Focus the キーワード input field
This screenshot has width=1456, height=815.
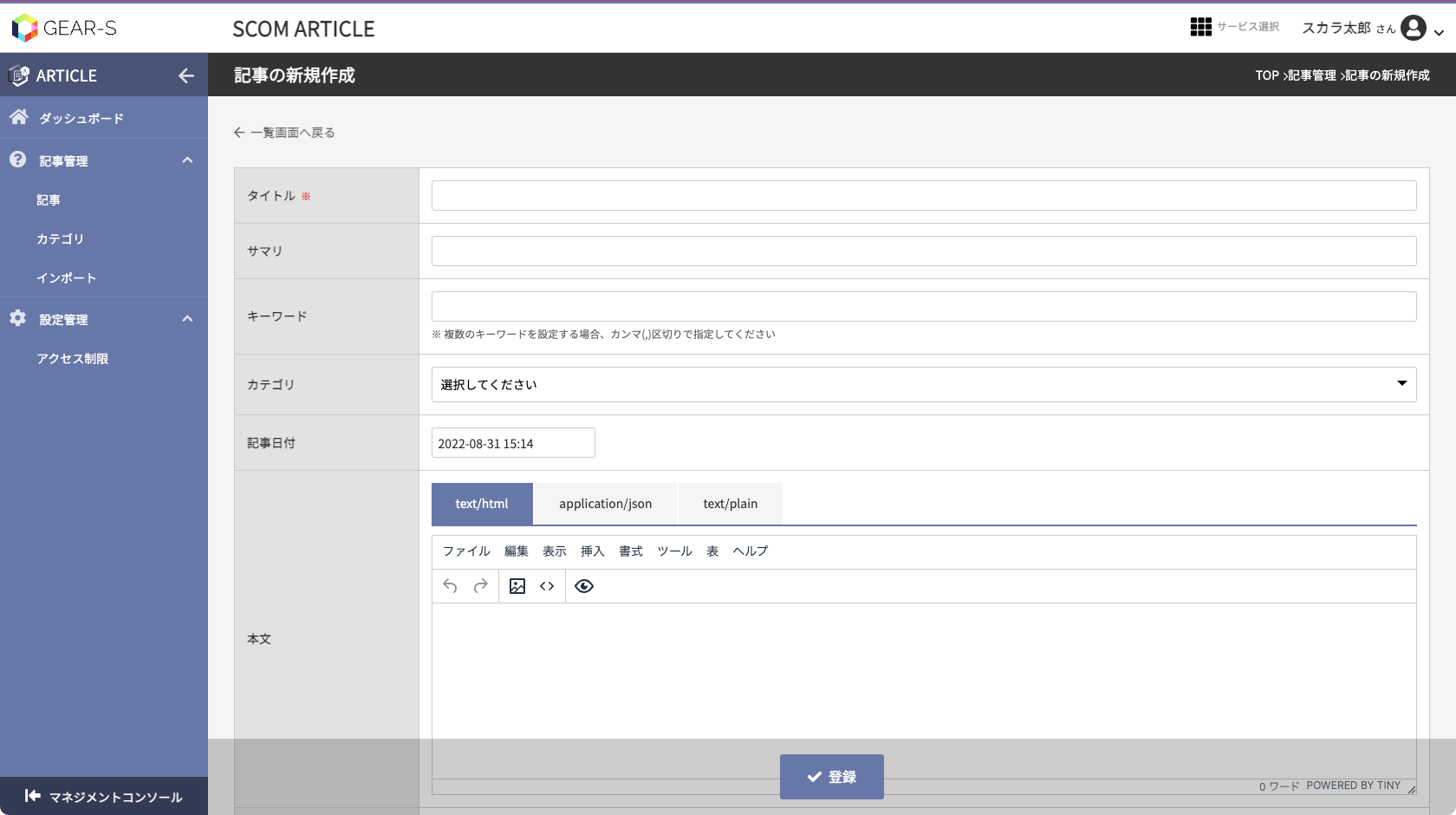pos(924,307)
